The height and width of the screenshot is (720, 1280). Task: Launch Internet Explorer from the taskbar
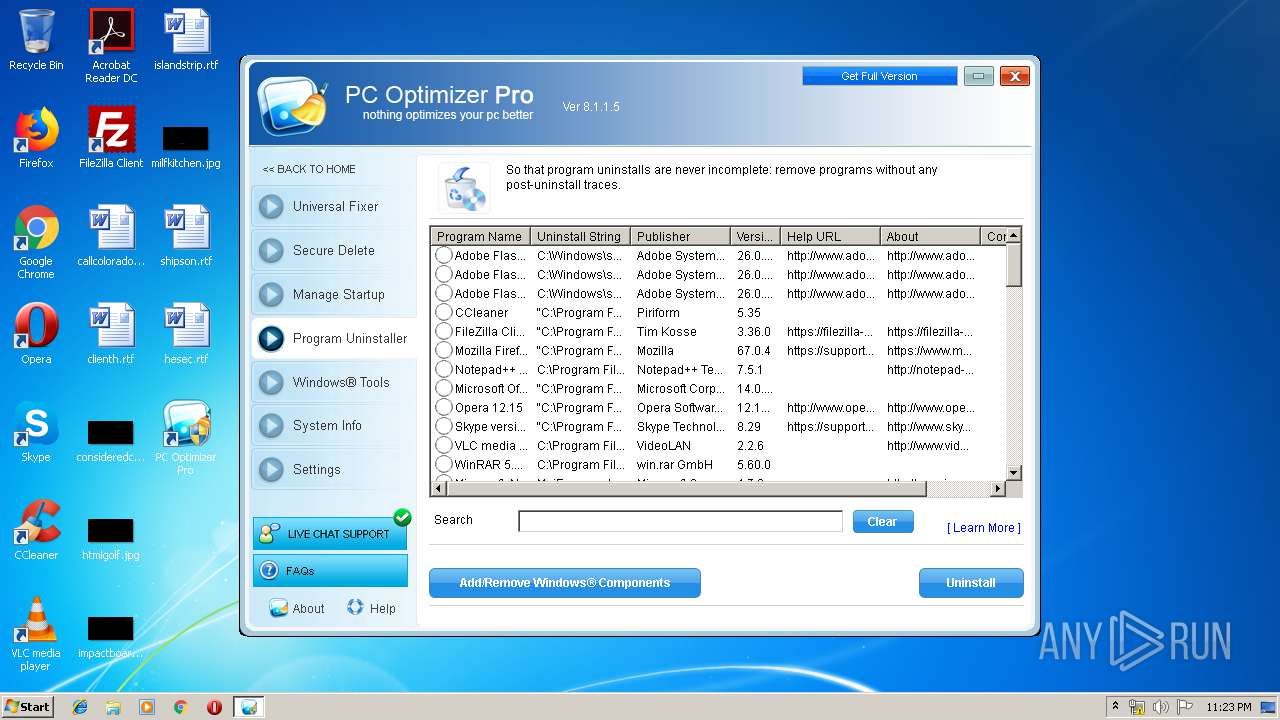[x=80, y=707]
